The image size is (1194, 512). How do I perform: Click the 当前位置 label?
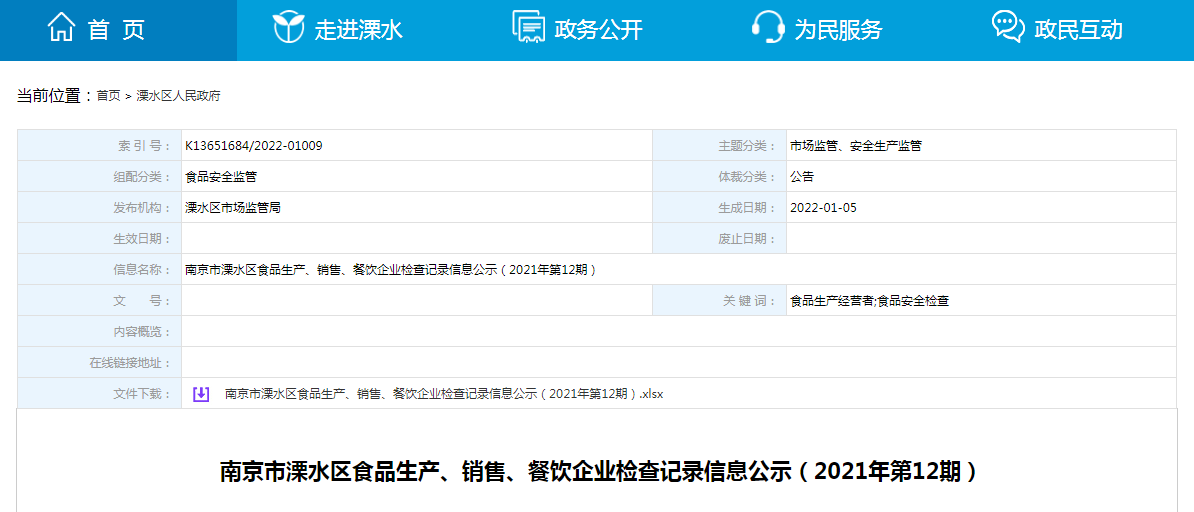(55, 96)
